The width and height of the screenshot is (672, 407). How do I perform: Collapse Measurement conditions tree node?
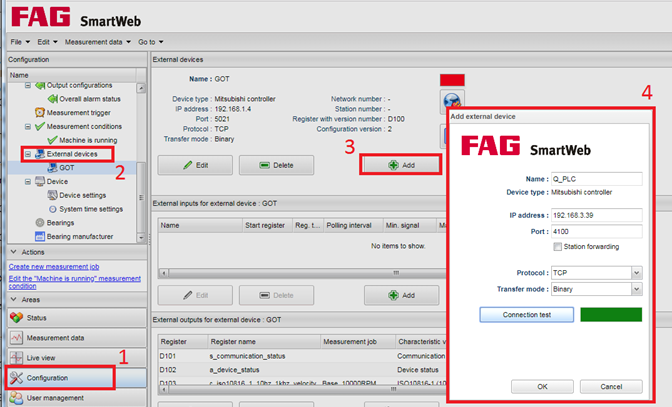click(x=28, y=126)
